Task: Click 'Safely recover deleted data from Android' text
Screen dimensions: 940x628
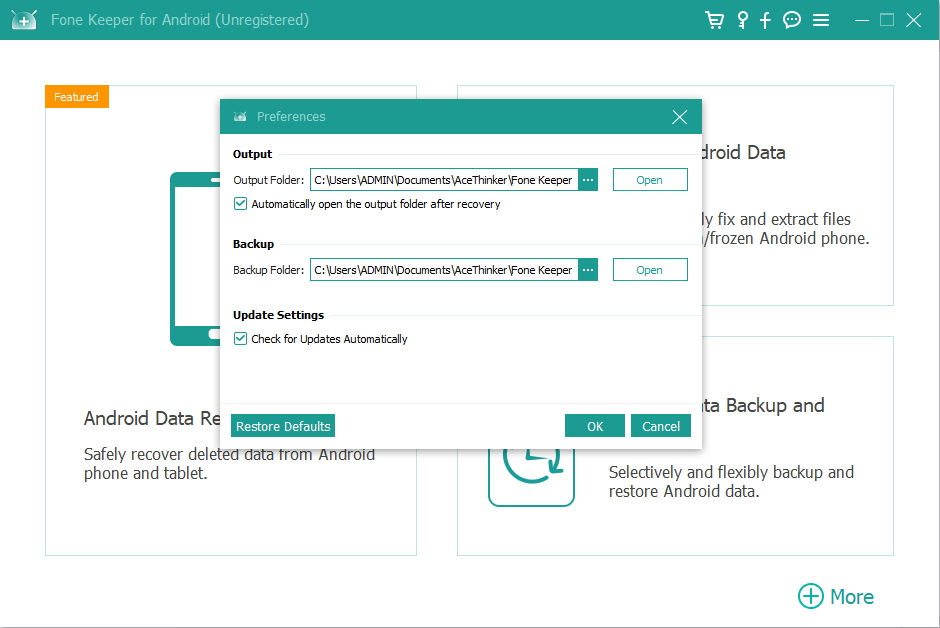Action: click(229, 454)
